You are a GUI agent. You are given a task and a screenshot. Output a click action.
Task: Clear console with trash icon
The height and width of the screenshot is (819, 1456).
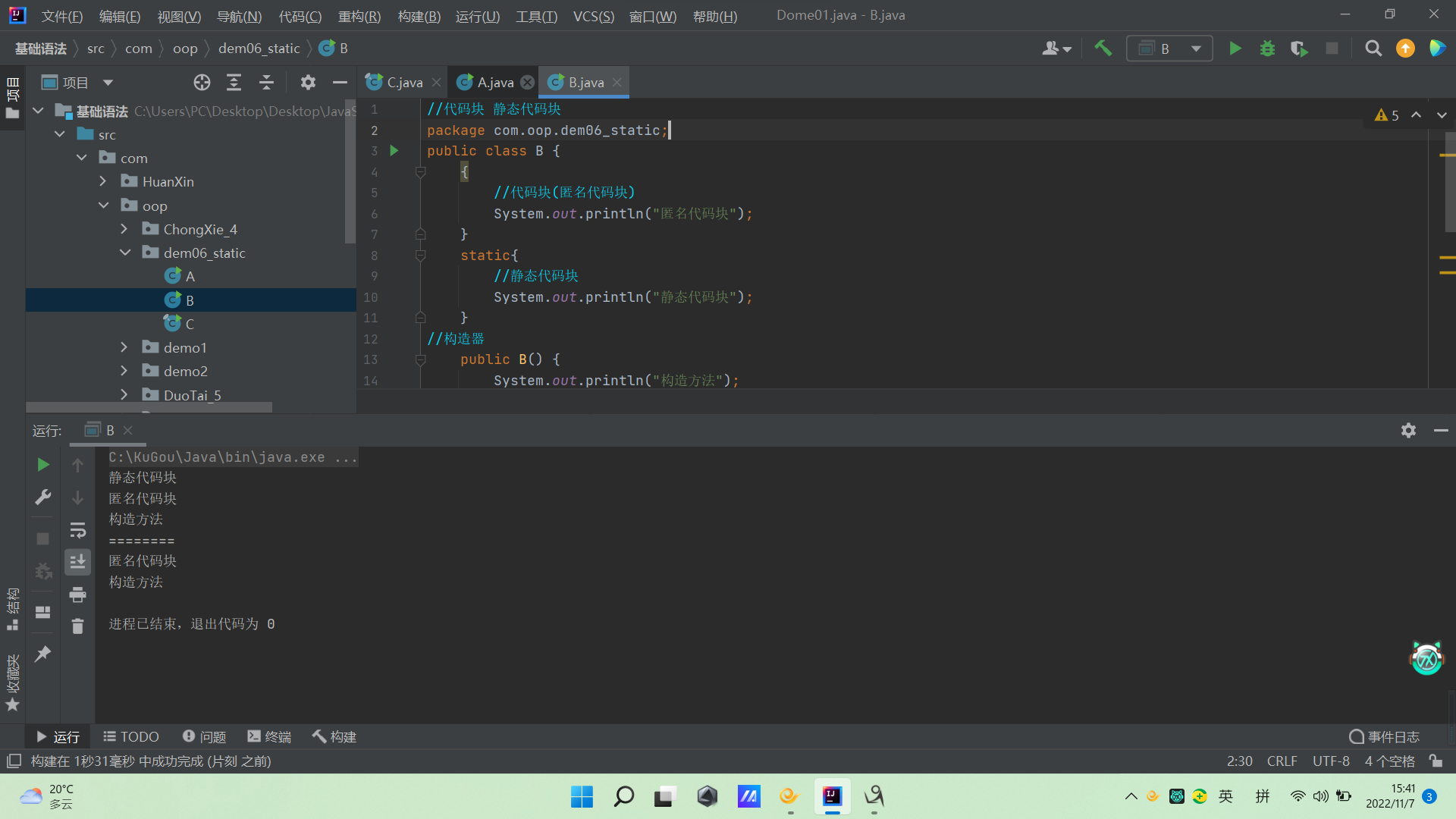77,626
